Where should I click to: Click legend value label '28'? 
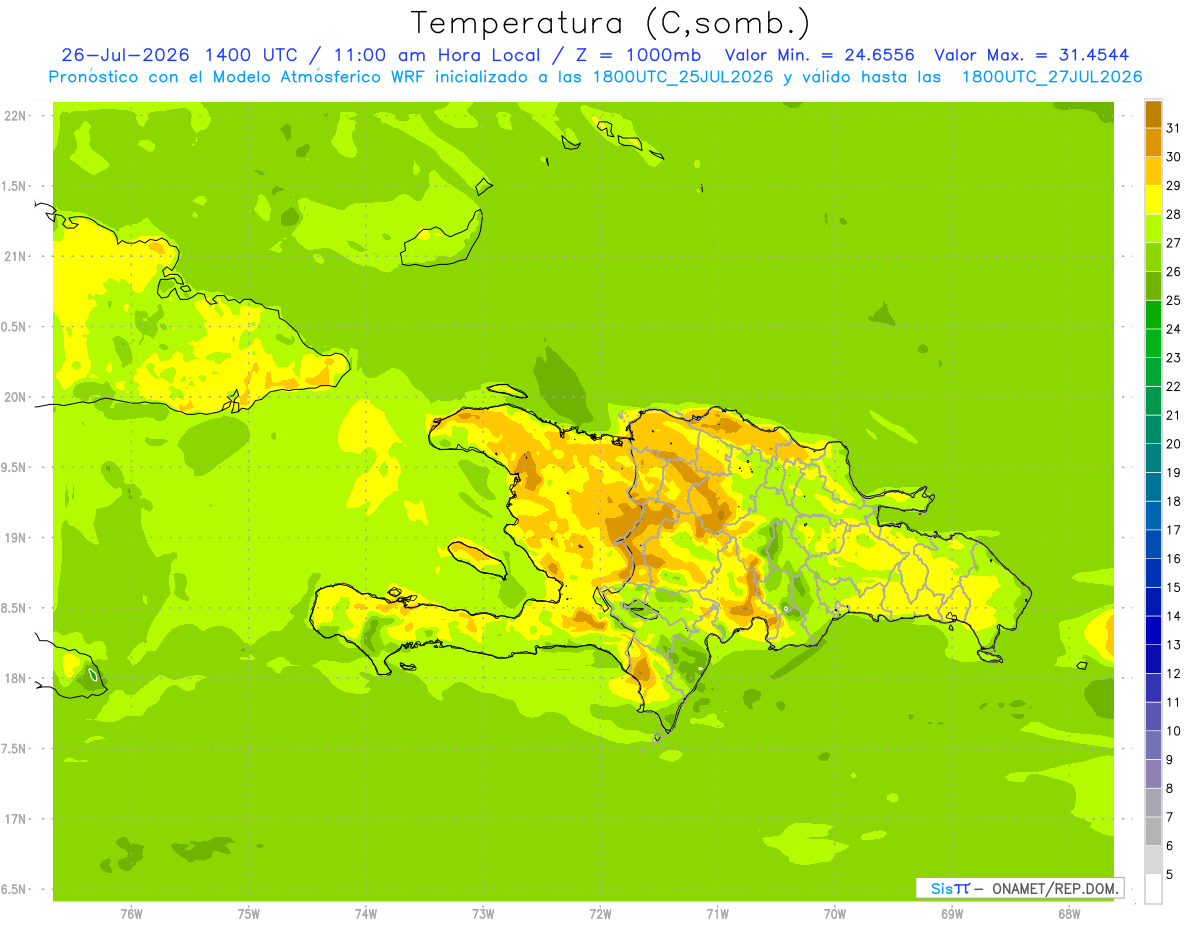click(x=1173, y=214)
